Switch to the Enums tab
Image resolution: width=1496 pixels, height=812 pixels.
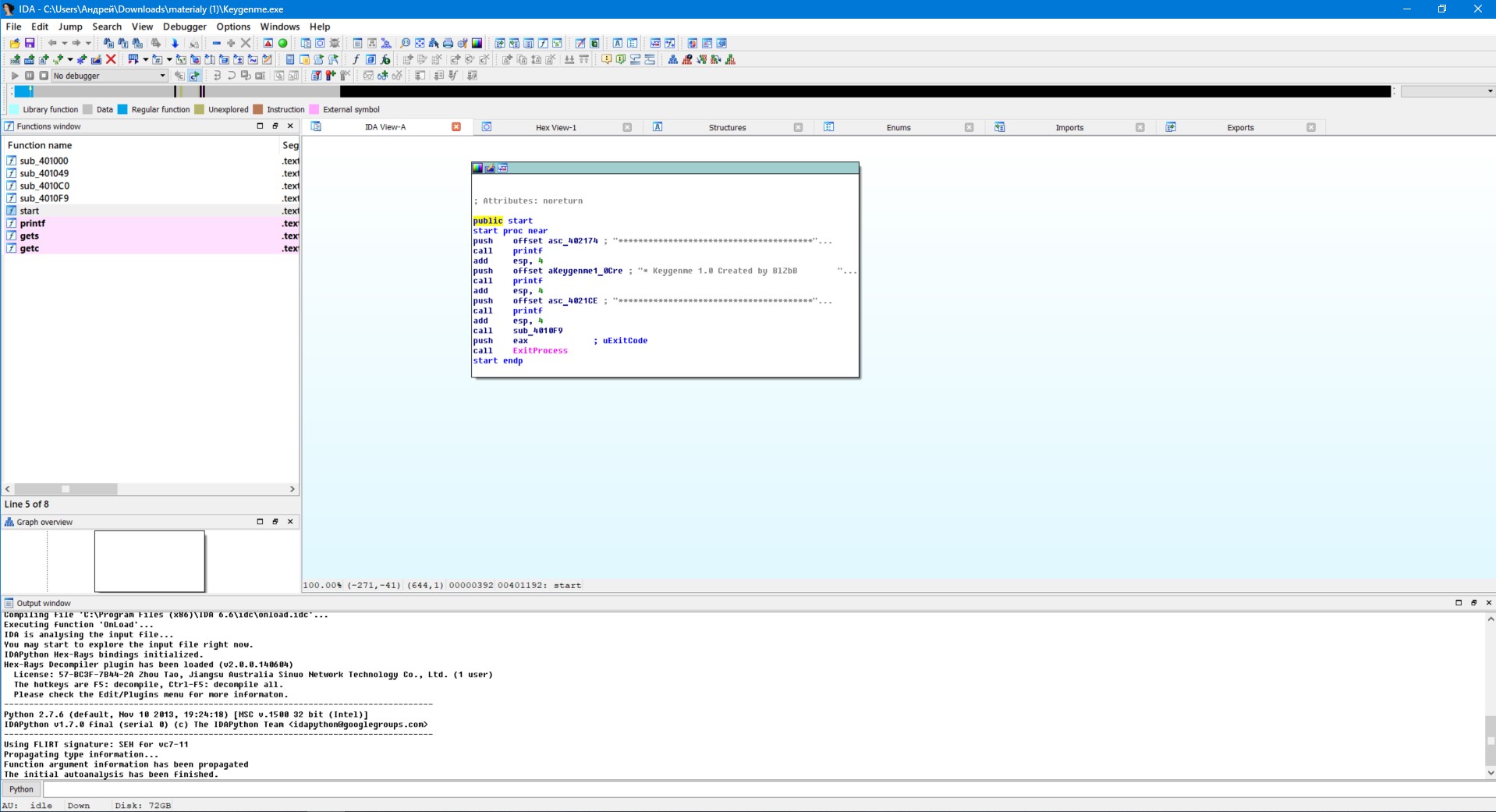[x=899, y=127]
